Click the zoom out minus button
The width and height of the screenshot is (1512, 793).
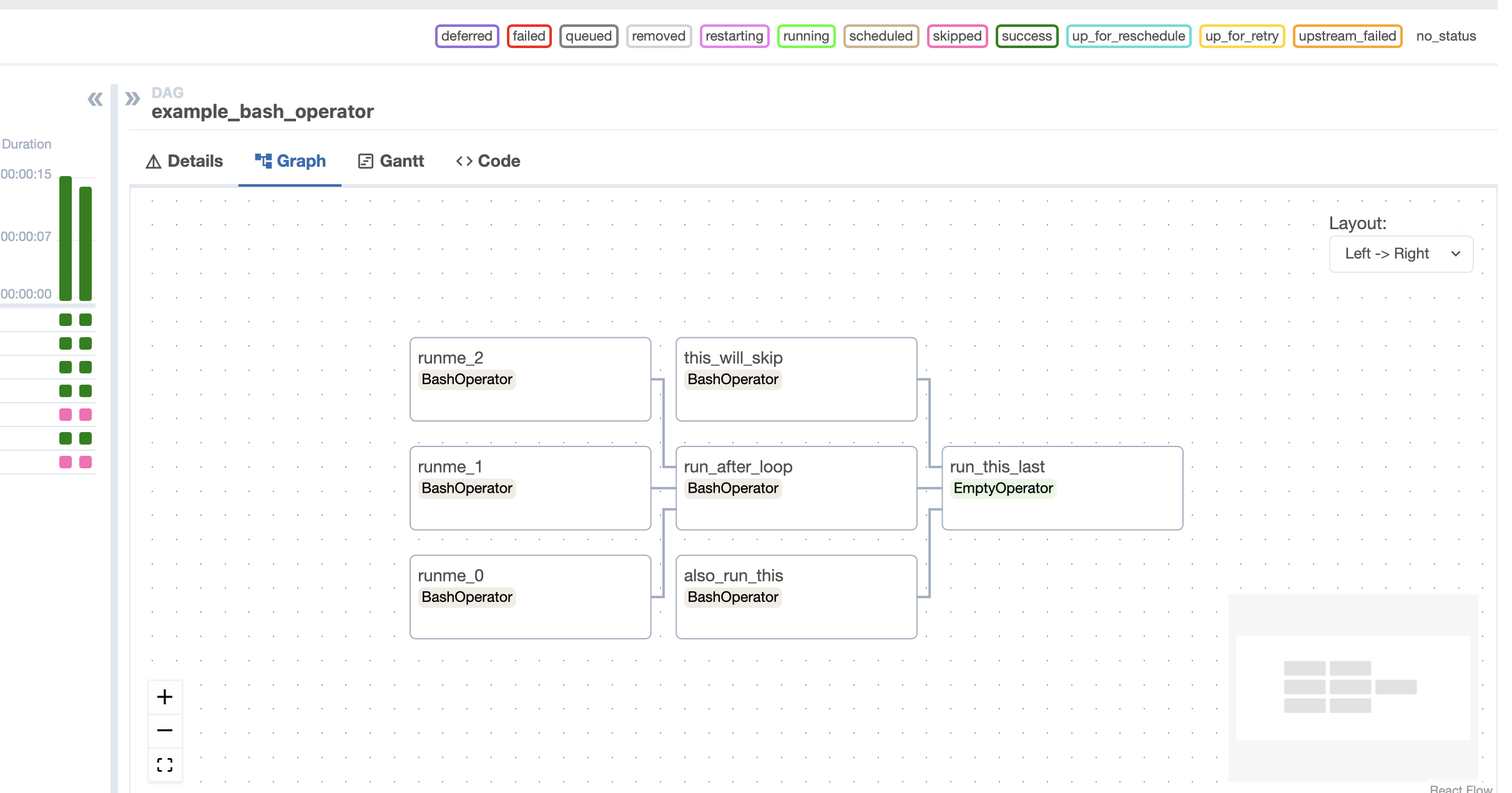tap(165, 731)
